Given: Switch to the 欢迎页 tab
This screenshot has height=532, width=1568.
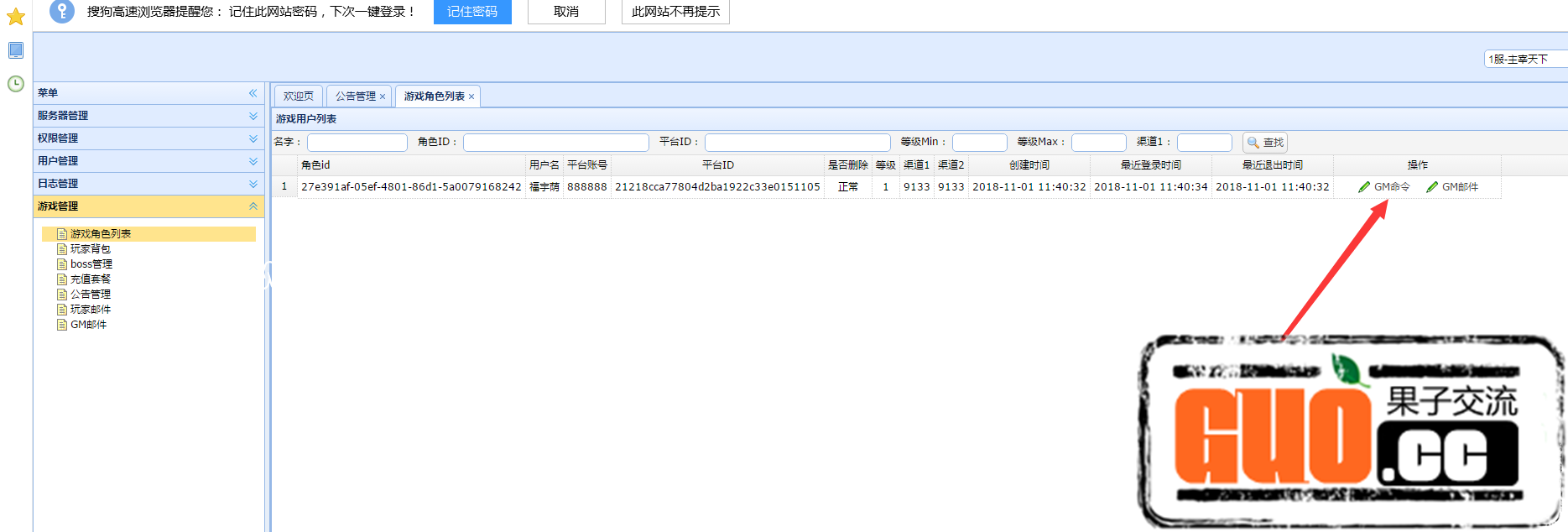Looking at the screenshot, I should [x=298, y=96].
